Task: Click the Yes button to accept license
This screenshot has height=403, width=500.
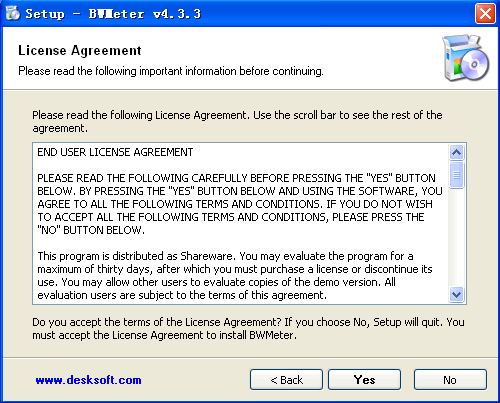Action: 364,379
